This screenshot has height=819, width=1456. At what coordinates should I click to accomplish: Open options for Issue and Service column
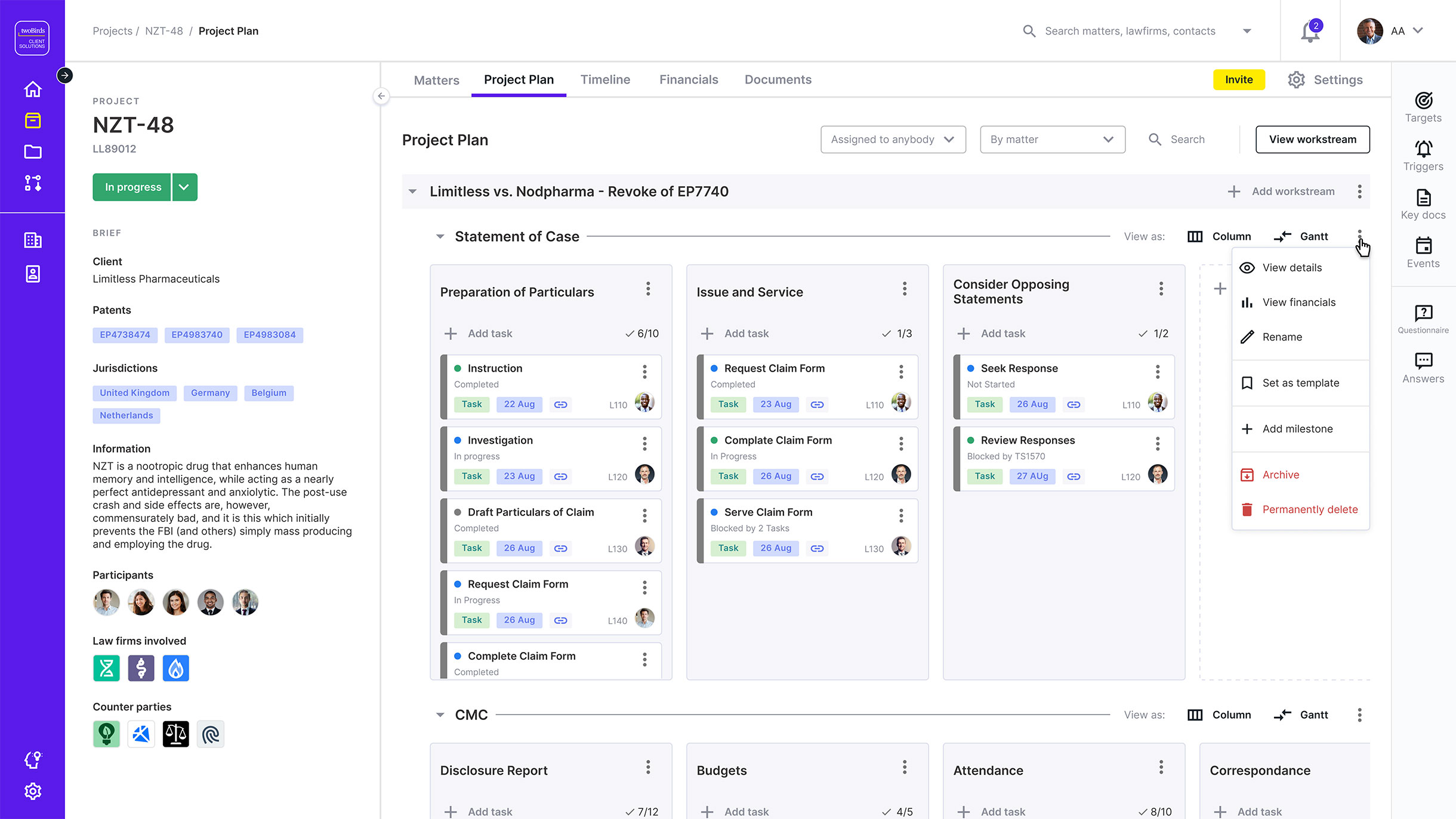905,289
